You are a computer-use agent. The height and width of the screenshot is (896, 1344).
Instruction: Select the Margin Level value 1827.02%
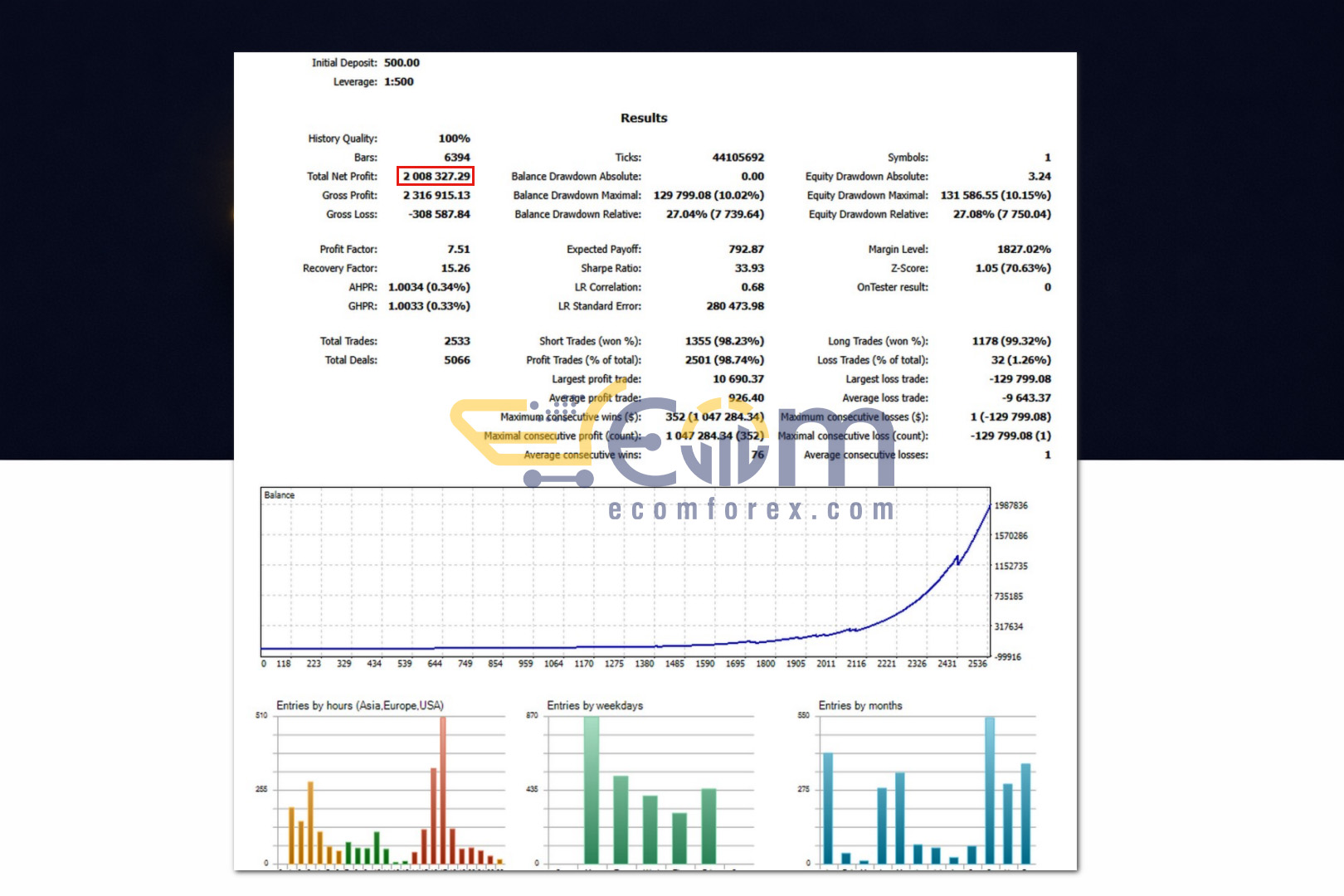pyautogui.click(x=1024, y=250)
